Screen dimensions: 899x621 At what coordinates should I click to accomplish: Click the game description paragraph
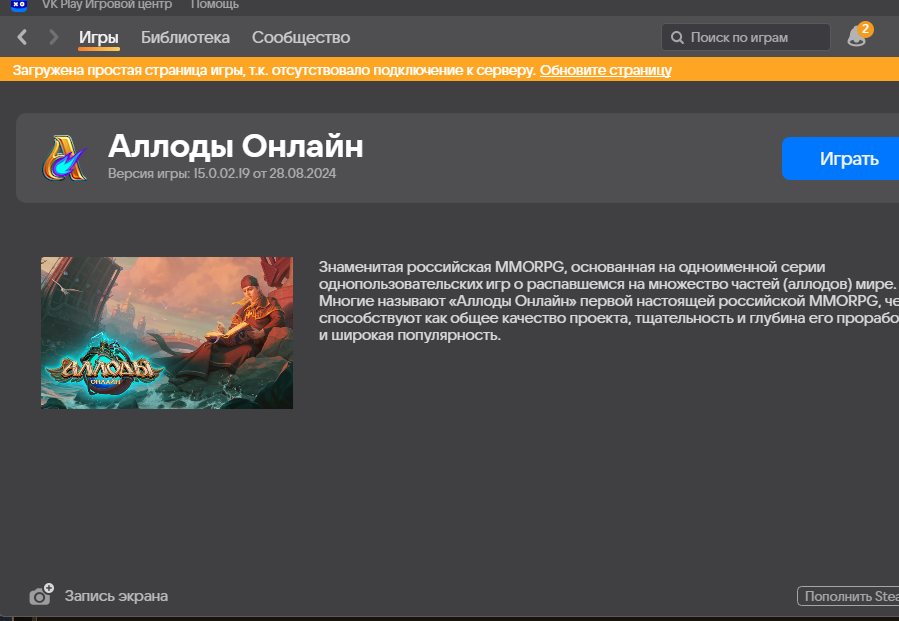pyautogui.click(x=608, y=301)
